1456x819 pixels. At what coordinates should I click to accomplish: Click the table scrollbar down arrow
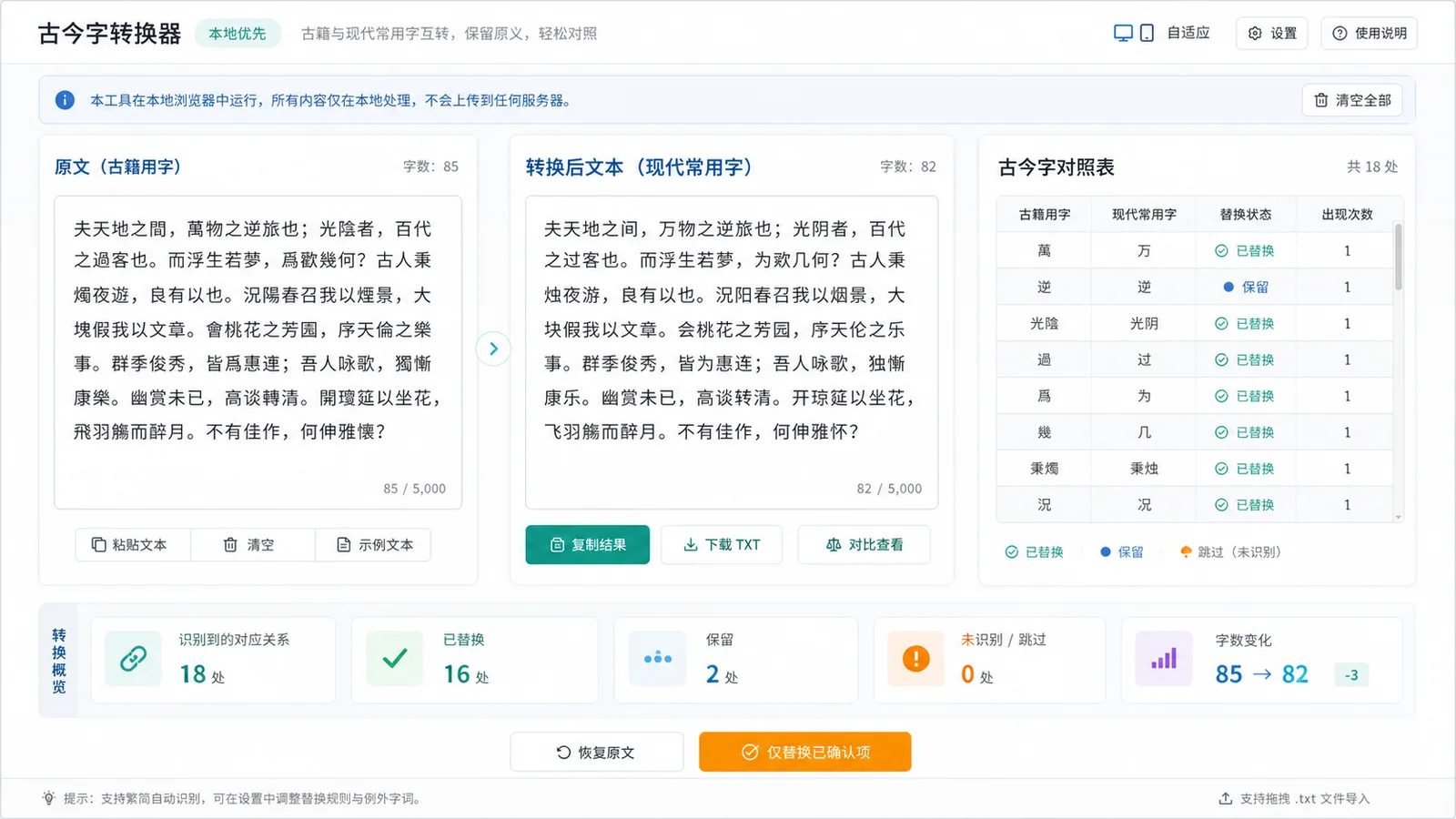click(x=1399, y=517)
